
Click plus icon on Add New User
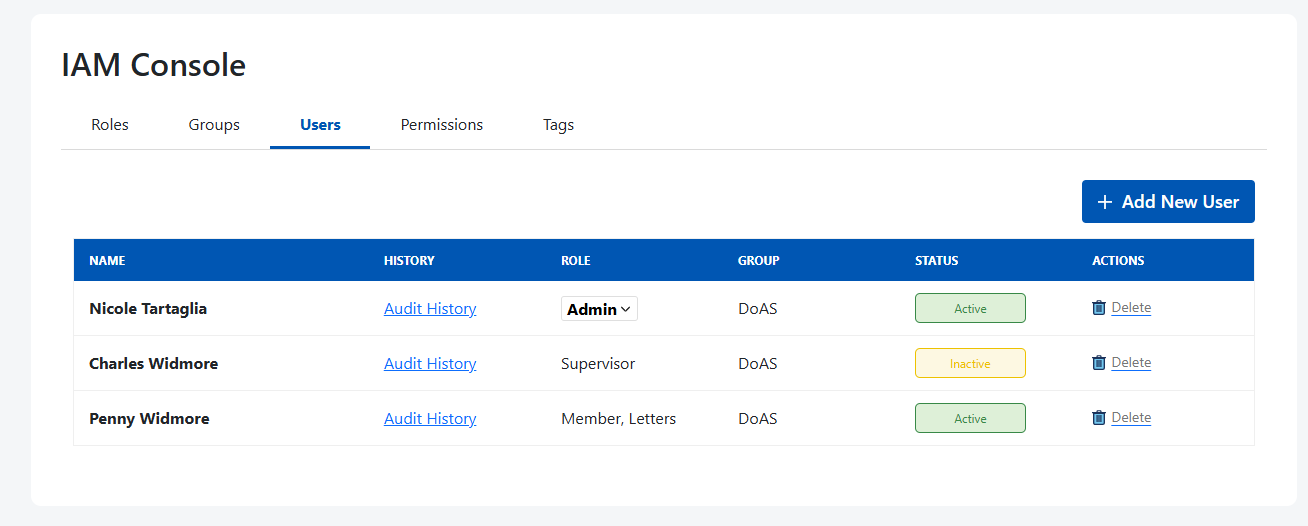1105,202
